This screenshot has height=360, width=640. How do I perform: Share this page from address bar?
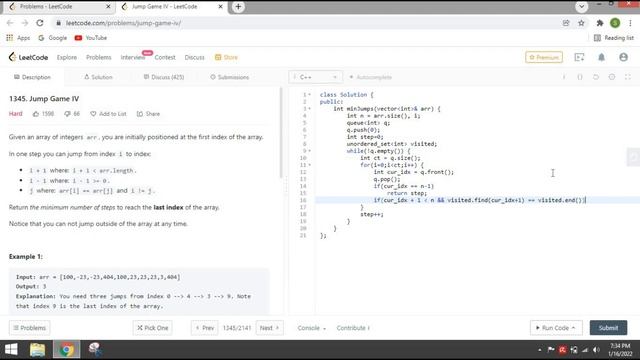[x=566, y=23]
